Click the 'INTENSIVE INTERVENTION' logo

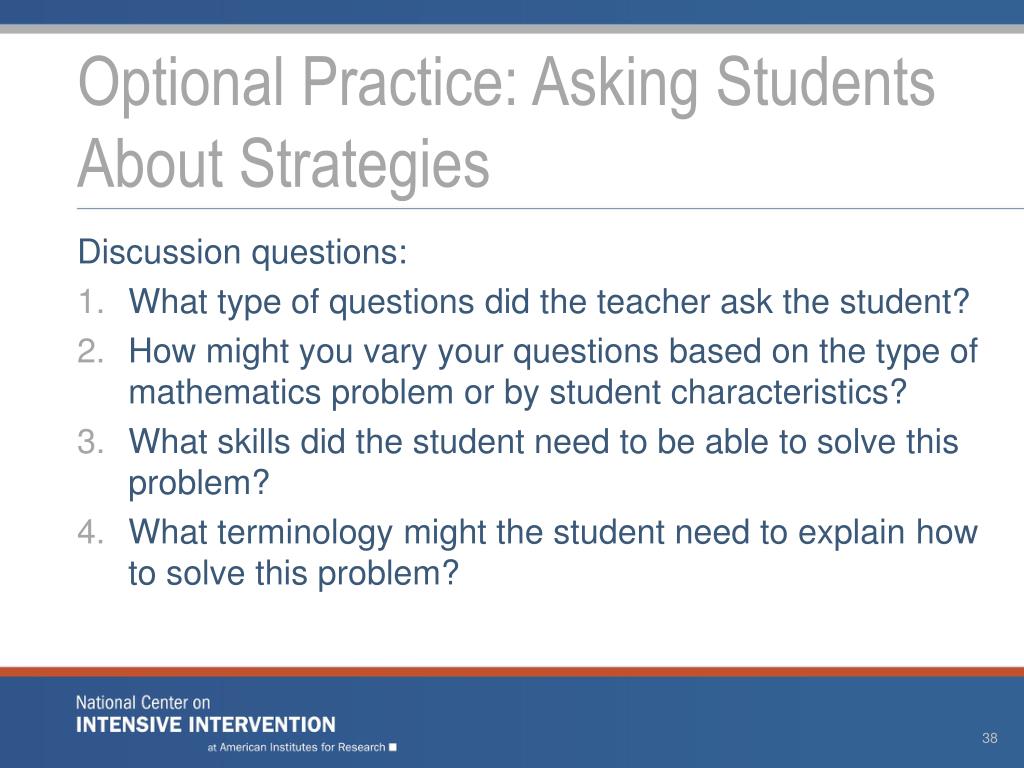point(206,725)
